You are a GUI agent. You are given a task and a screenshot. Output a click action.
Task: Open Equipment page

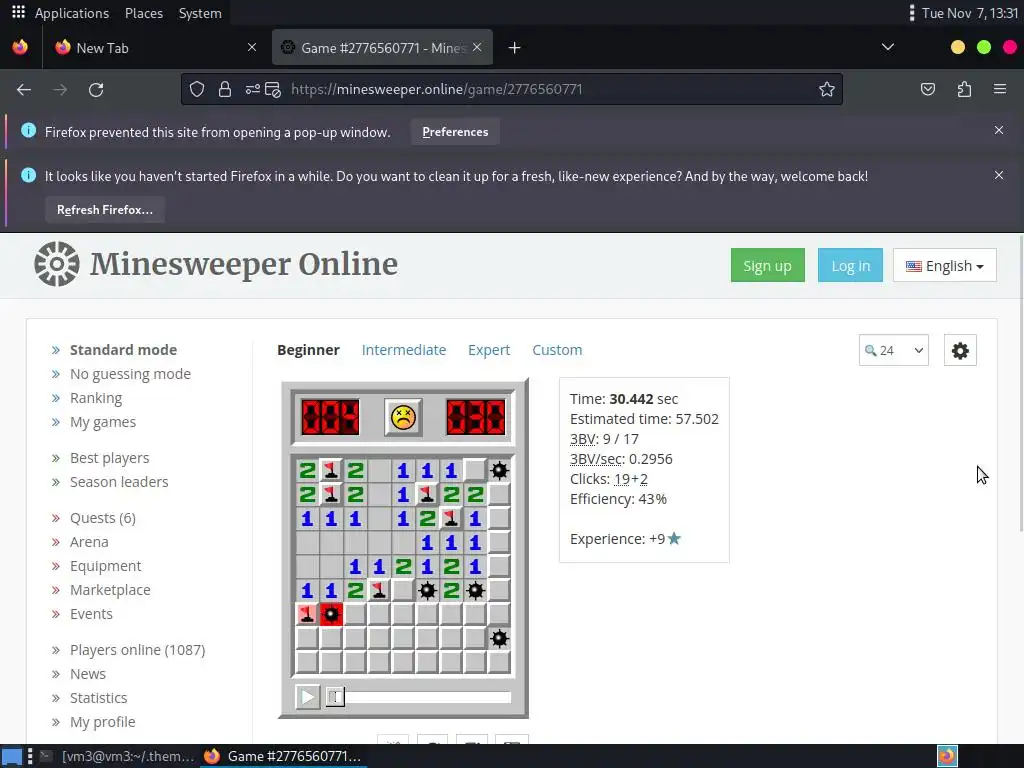[105, 566]
